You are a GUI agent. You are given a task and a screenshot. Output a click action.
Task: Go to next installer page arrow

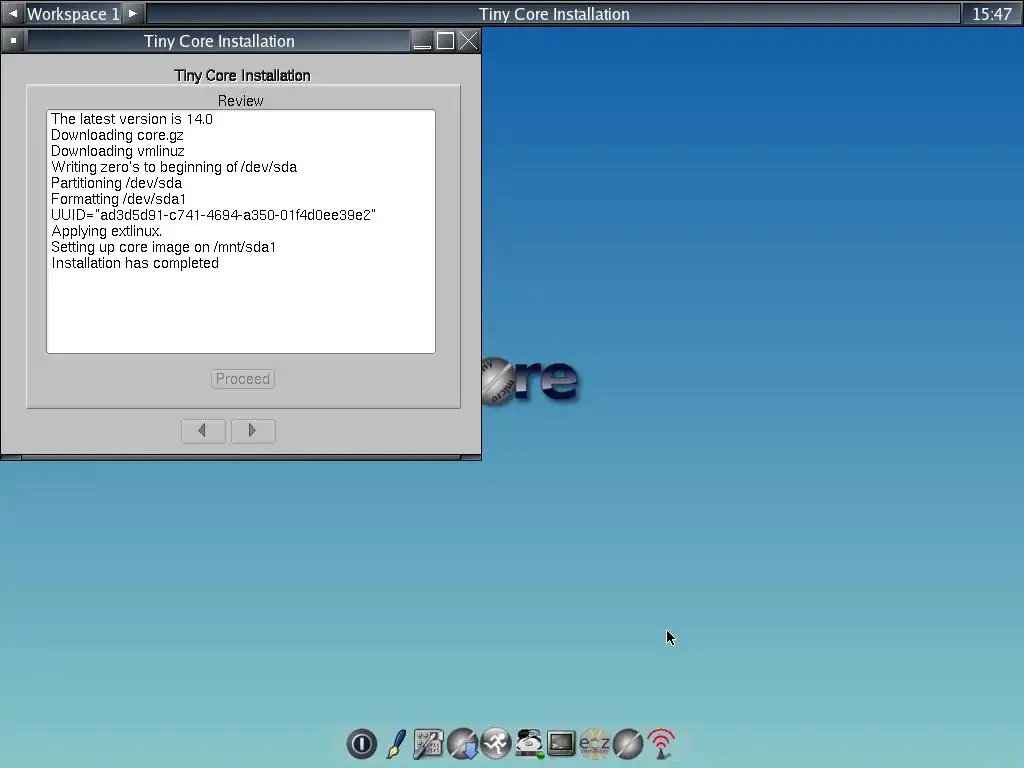pos(253,430)
